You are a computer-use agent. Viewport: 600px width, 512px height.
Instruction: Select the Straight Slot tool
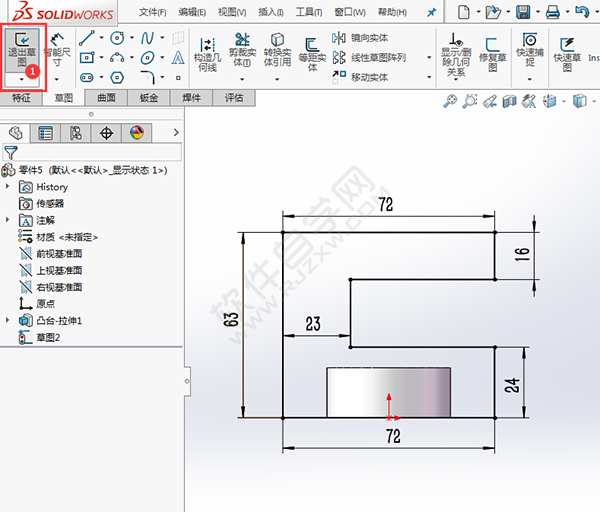coord(87,78)
